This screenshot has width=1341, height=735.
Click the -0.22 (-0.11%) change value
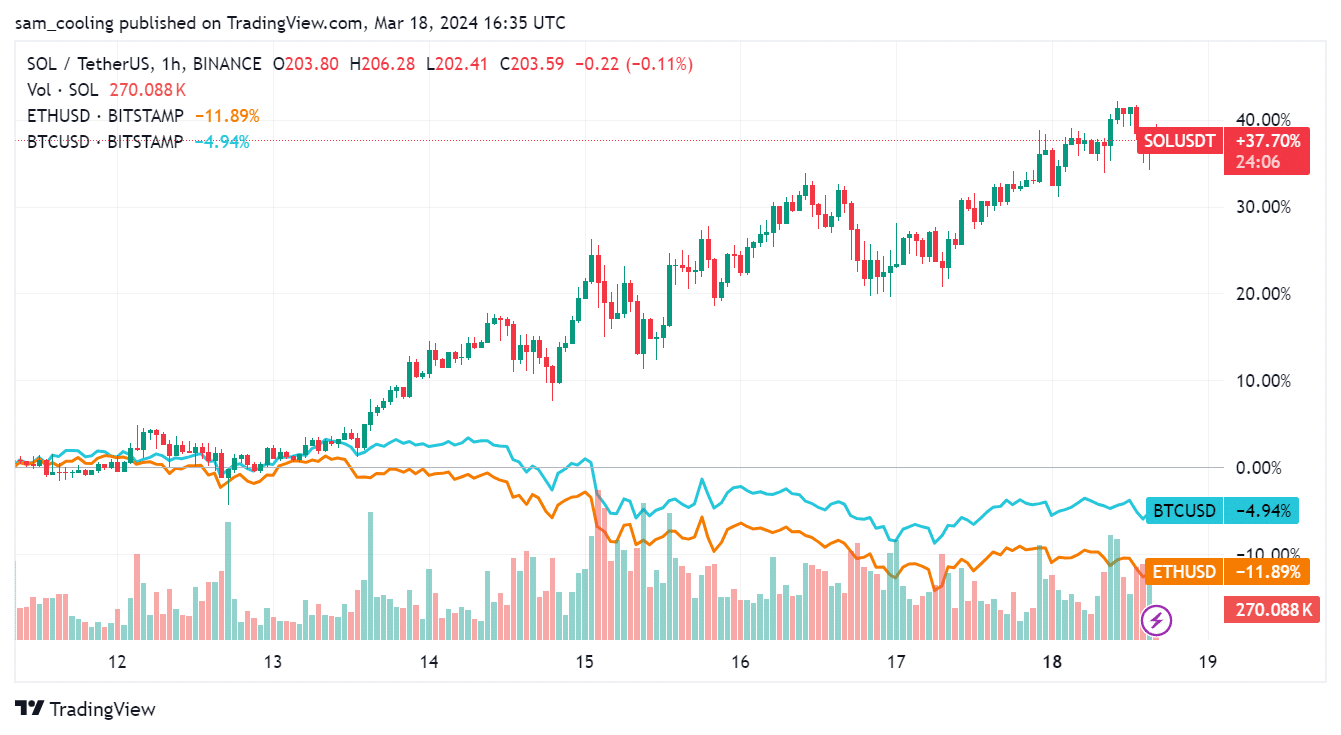click(634, 64)
